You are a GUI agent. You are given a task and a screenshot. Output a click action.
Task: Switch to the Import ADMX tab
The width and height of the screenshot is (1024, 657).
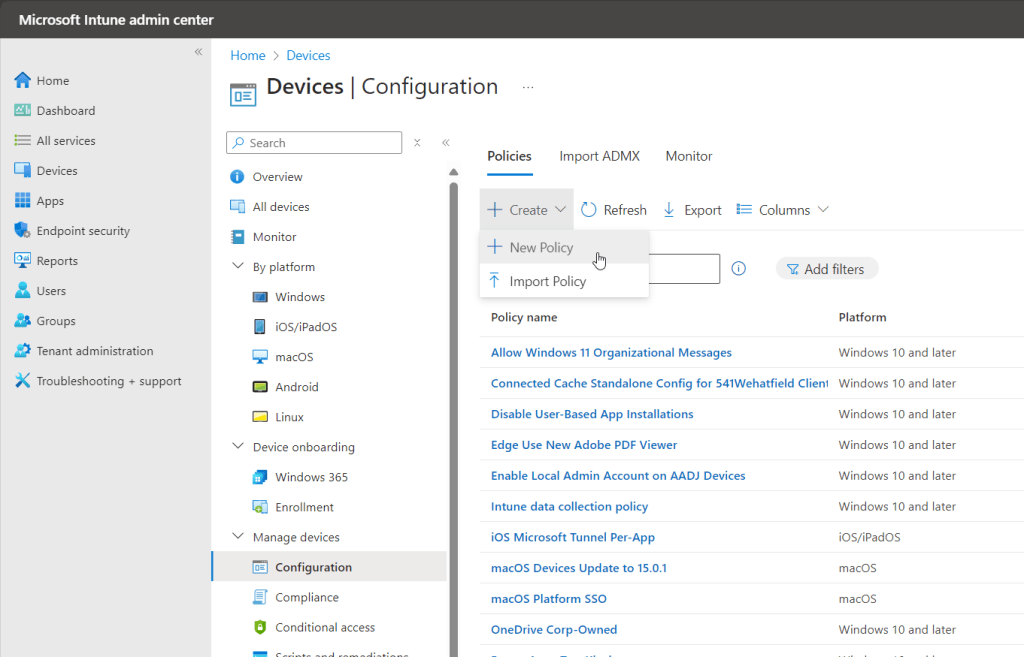pos(599,156)
